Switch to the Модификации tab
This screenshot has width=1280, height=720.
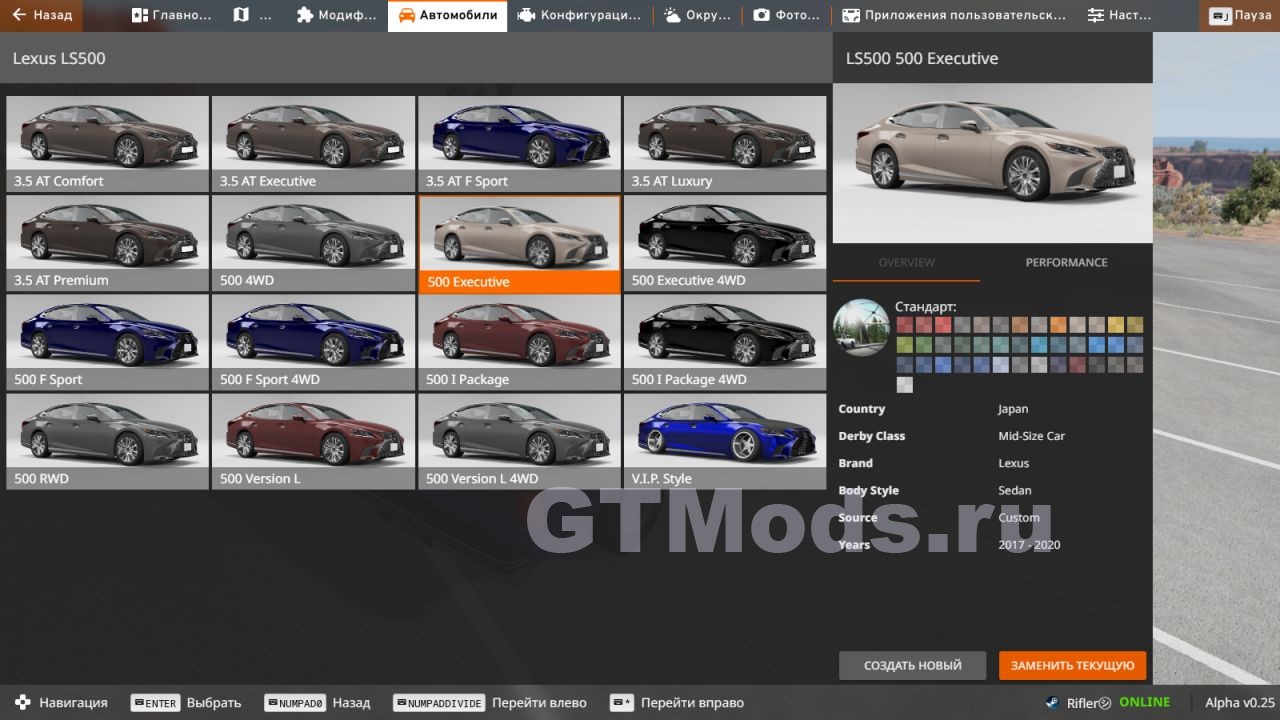tap(337, 15)
